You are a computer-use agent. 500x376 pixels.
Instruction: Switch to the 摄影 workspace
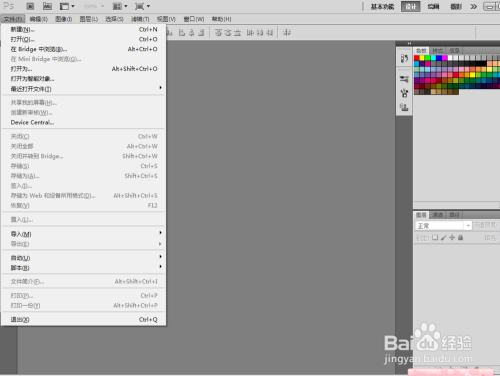click(456, 7)
